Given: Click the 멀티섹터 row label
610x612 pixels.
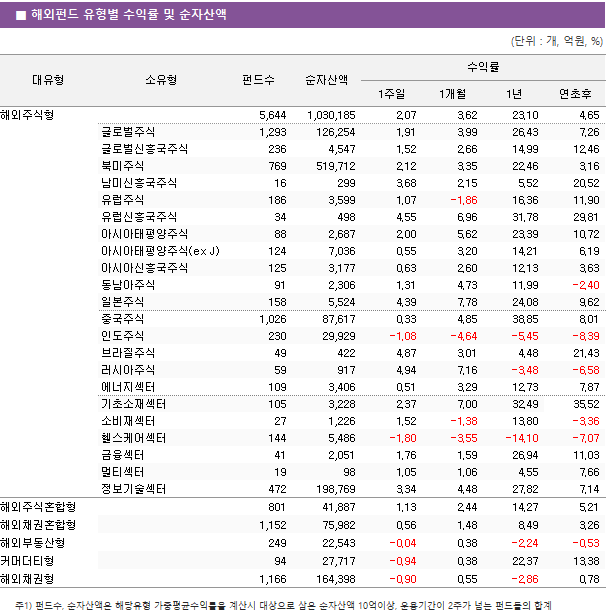Looking at the screenshot, I should point(123,472).
